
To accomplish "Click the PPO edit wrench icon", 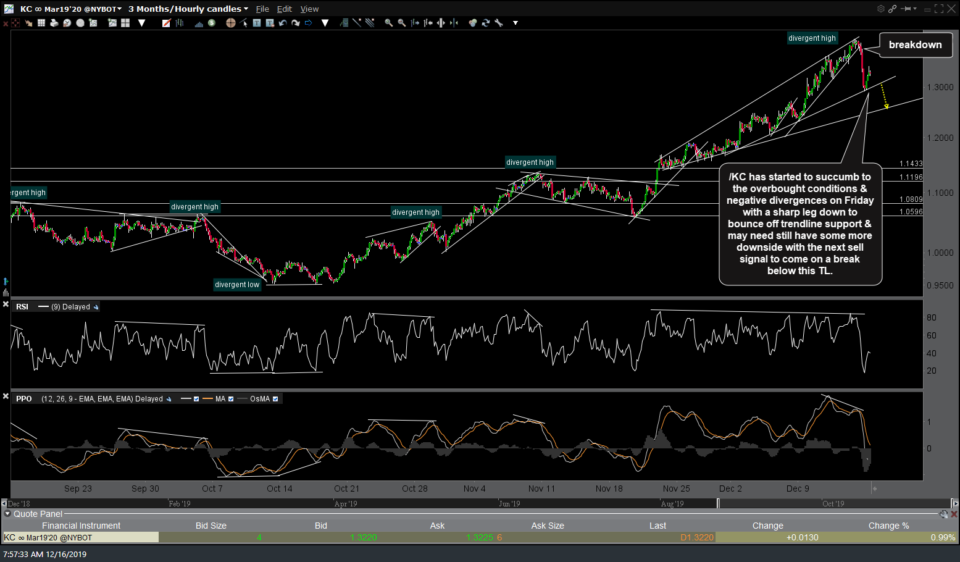I will (166, 398).
